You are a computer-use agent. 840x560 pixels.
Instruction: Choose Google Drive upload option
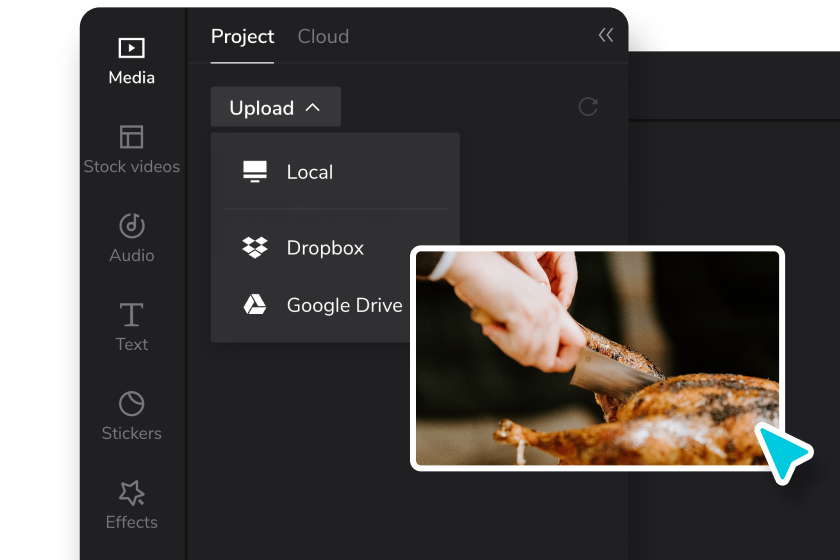(324, 305)
